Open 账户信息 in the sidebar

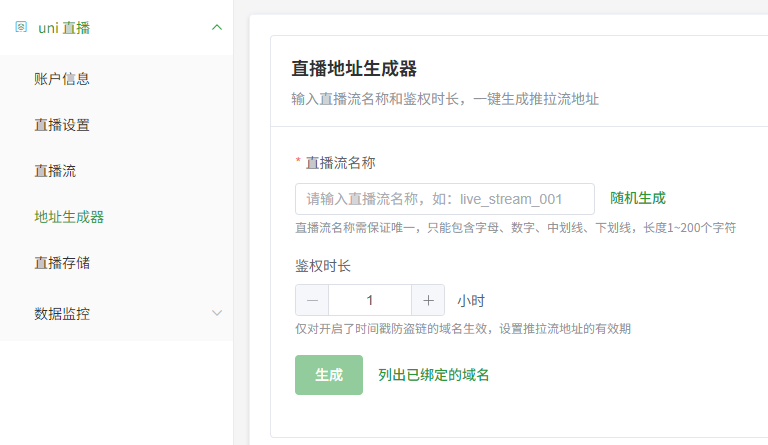click(x=62, y=79)
